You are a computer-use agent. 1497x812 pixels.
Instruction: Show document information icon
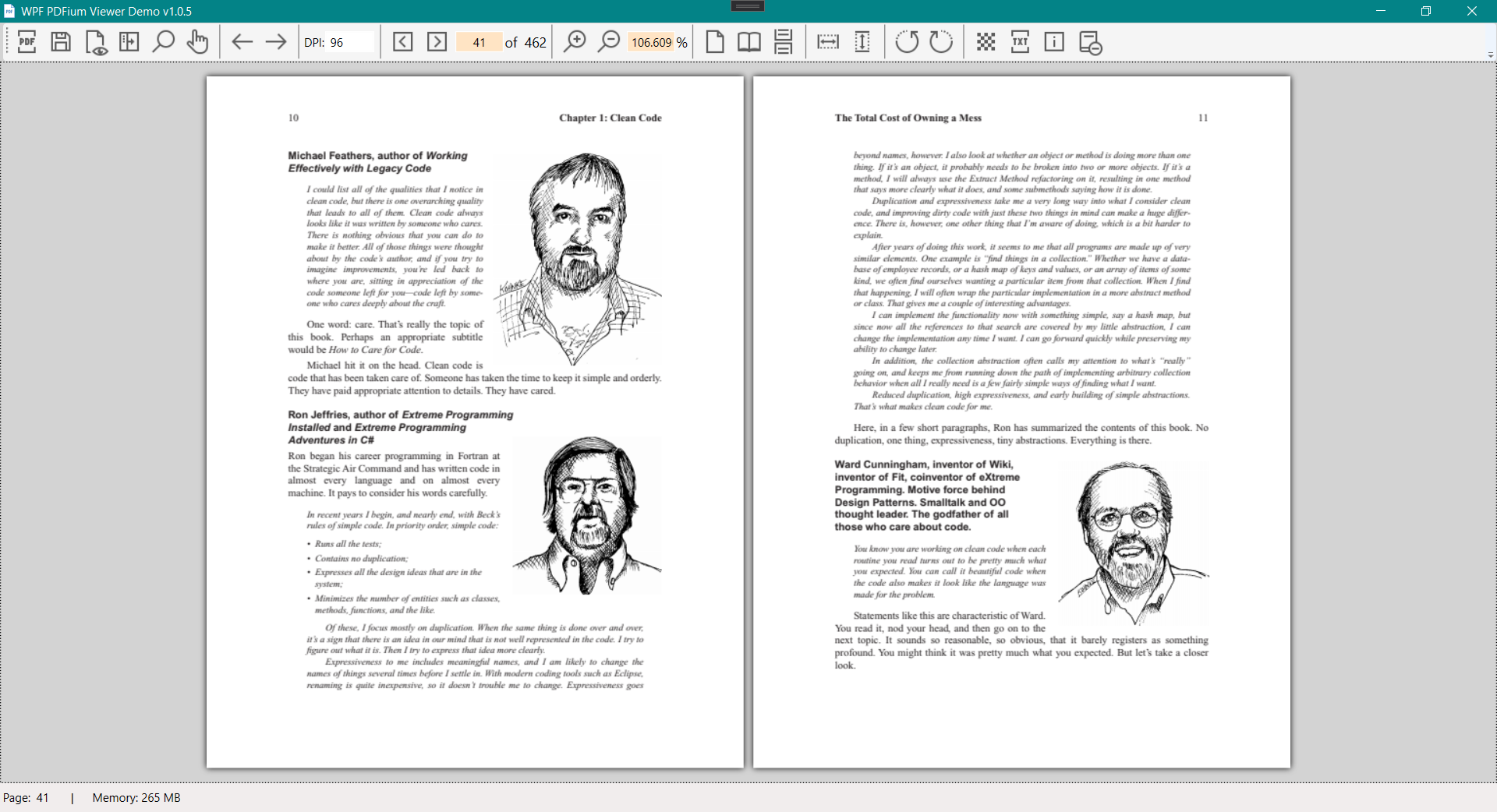pos(1054,41)
